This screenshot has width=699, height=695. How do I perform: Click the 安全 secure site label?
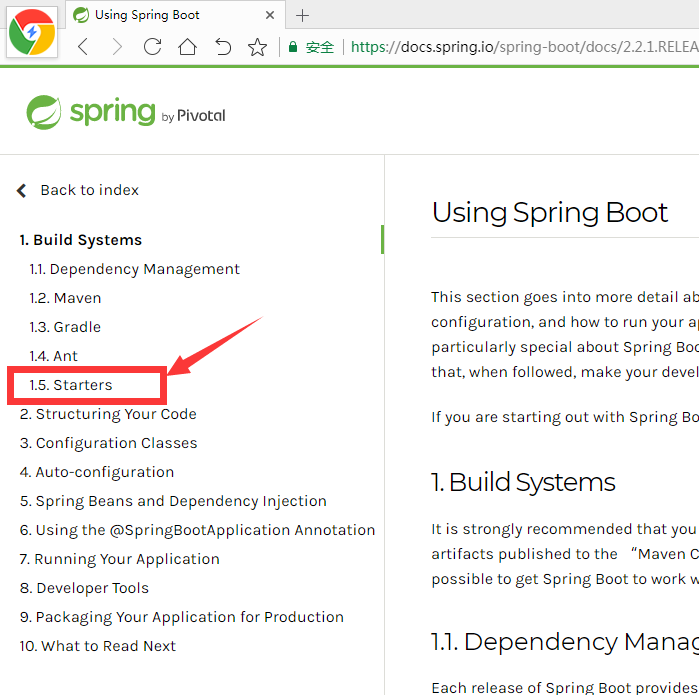320,47
